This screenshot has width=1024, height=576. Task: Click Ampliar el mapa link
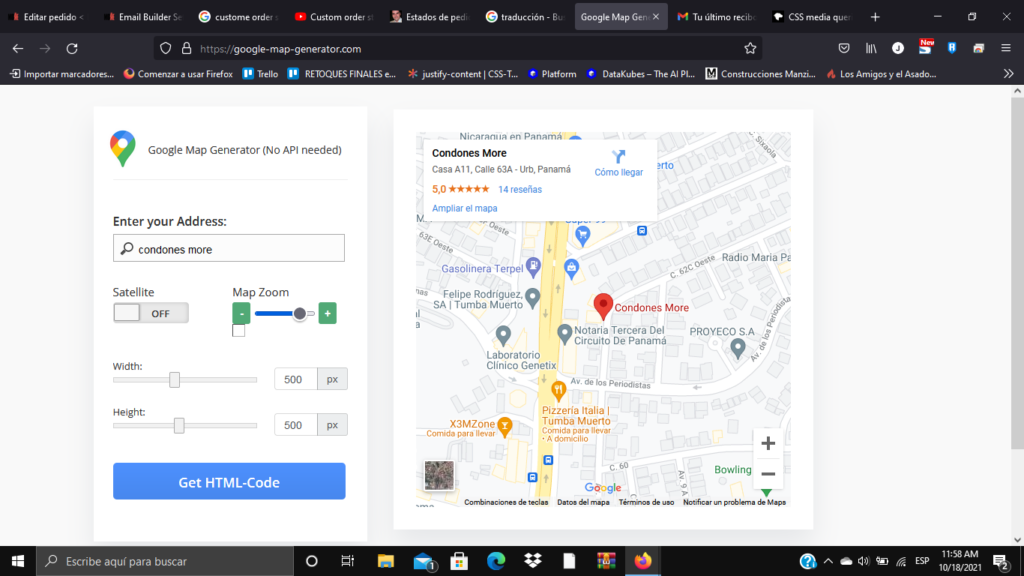[x=464, y=208]
